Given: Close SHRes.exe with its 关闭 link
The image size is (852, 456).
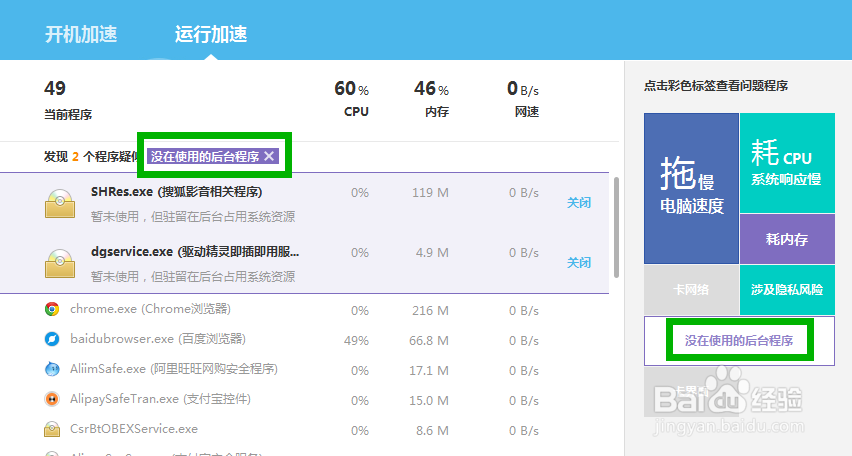Looking at the screenshot, I should point(579,203).
